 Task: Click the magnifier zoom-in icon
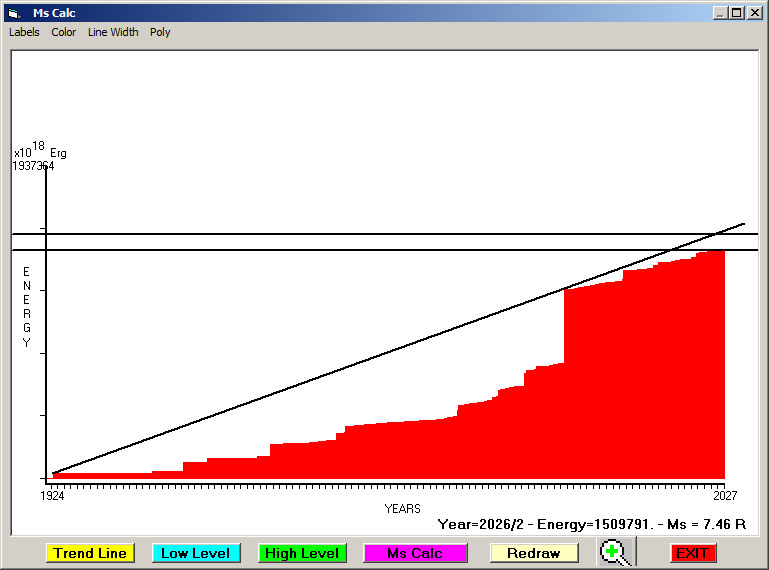coord(617,552)
